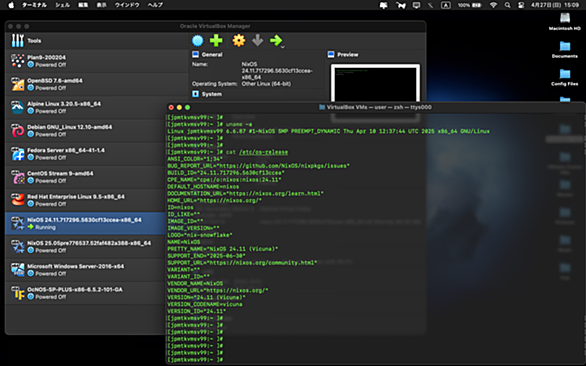Select the Alpine Linux 3.20.5 virtual machine
586x366 pixels.
point(87,107)
